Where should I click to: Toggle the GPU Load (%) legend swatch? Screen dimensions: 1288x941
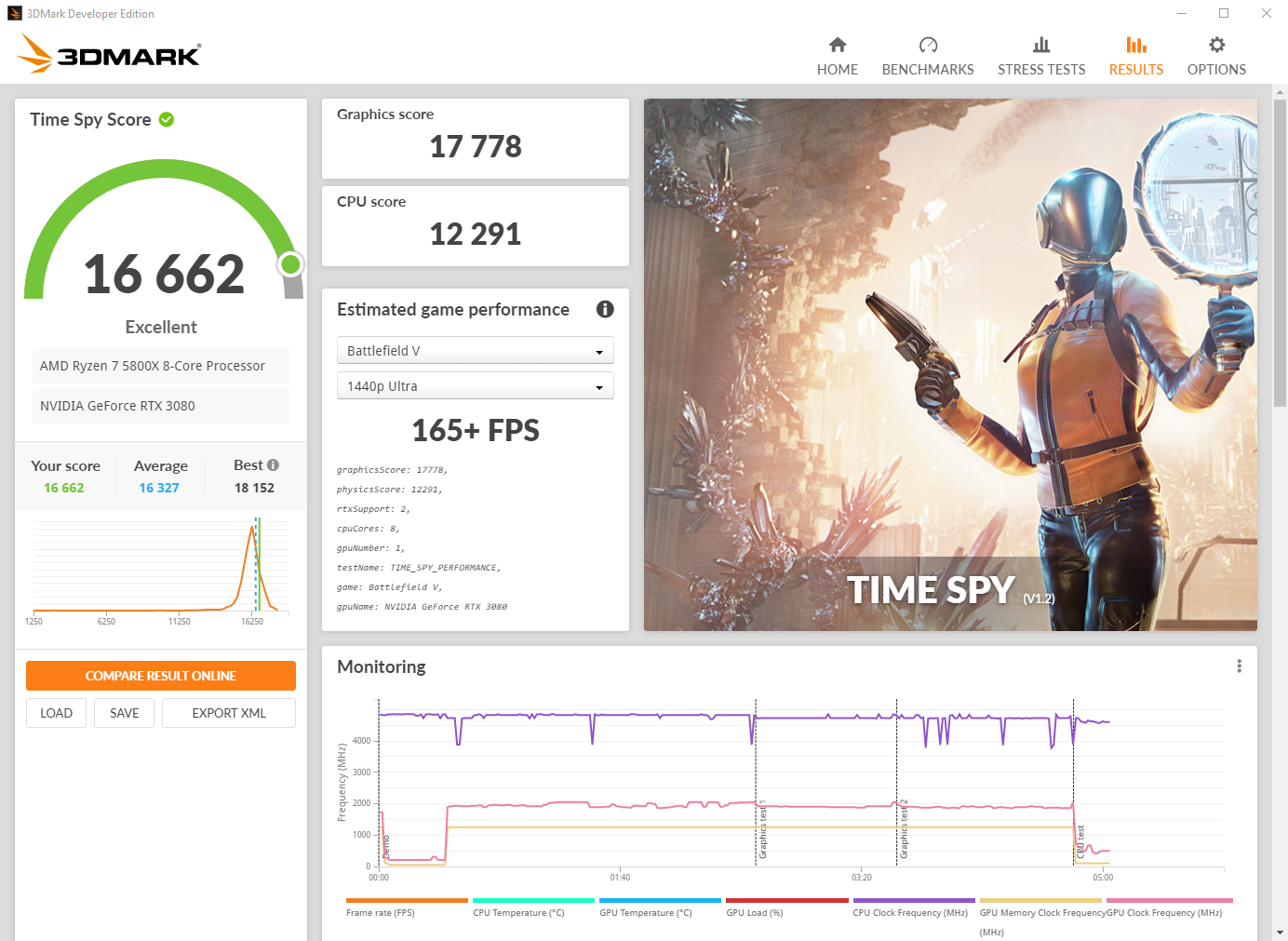click(787, 900)
